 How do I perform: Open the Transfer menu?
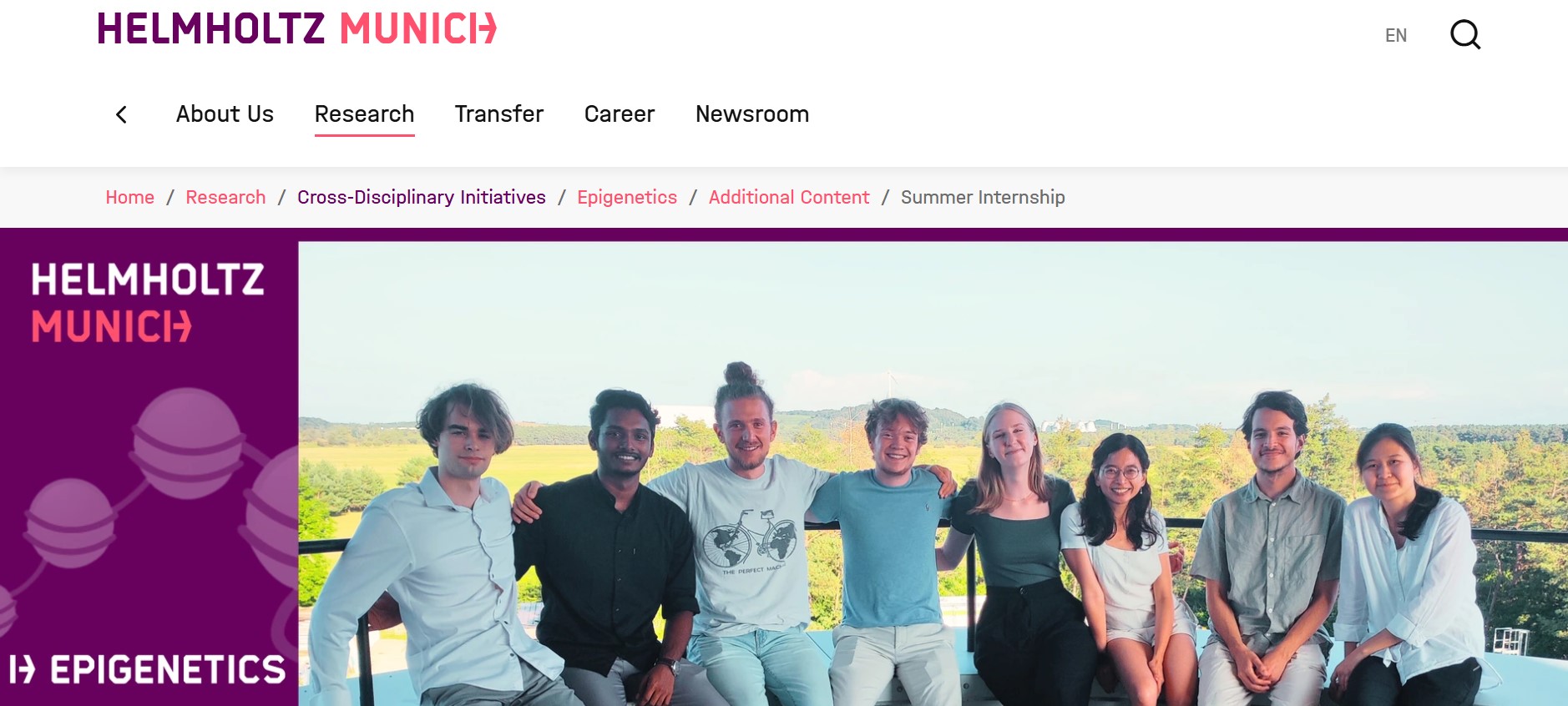499,113
